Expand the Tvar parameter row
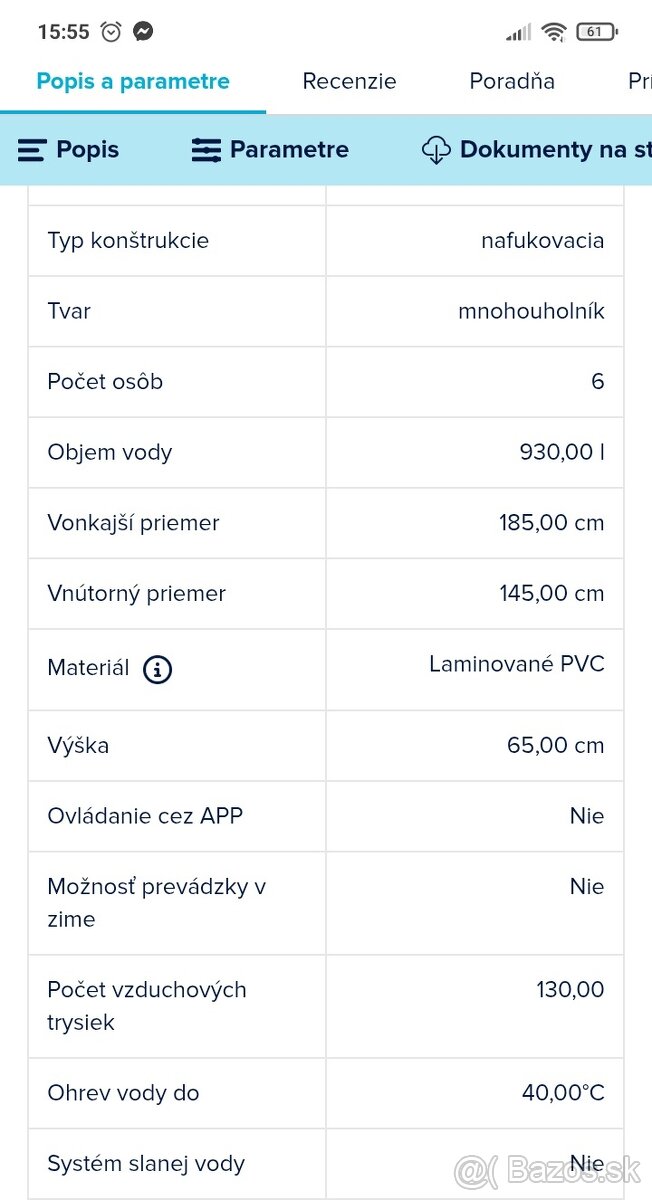Image resolution: width=652 pixels, height=1200 pixels. click(325, 311)
